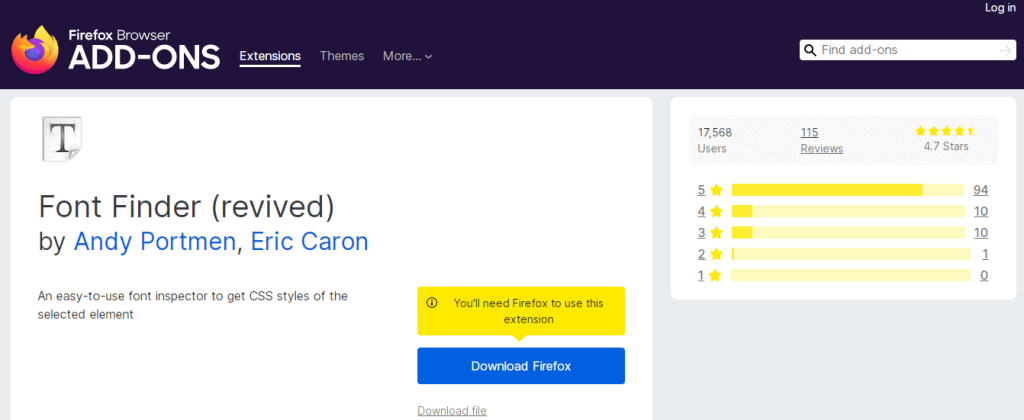The width and height of the screenshot is (1024, 420).
Task: Click the 10 count for three stars
Action: pyautogui.click(x=980, y=233)
